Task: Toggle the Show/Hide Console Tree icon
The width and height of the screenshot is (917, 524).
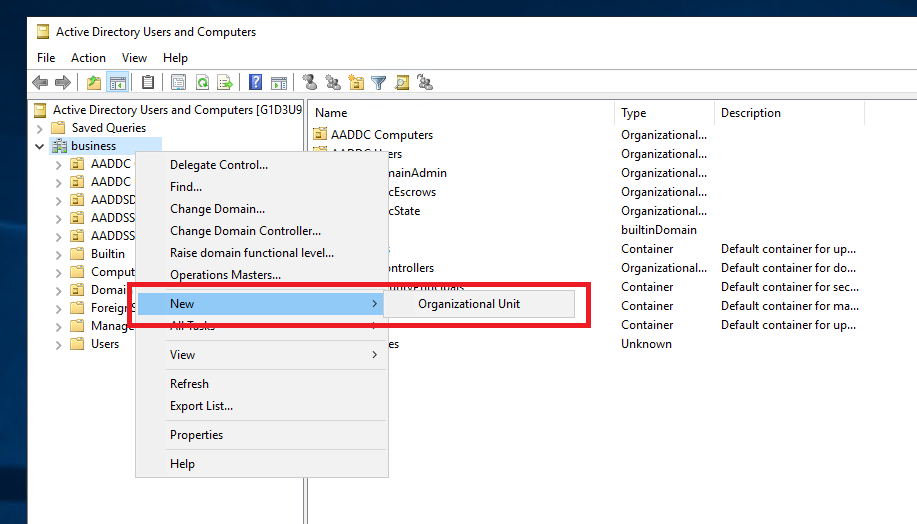Action: pos(118,82)
